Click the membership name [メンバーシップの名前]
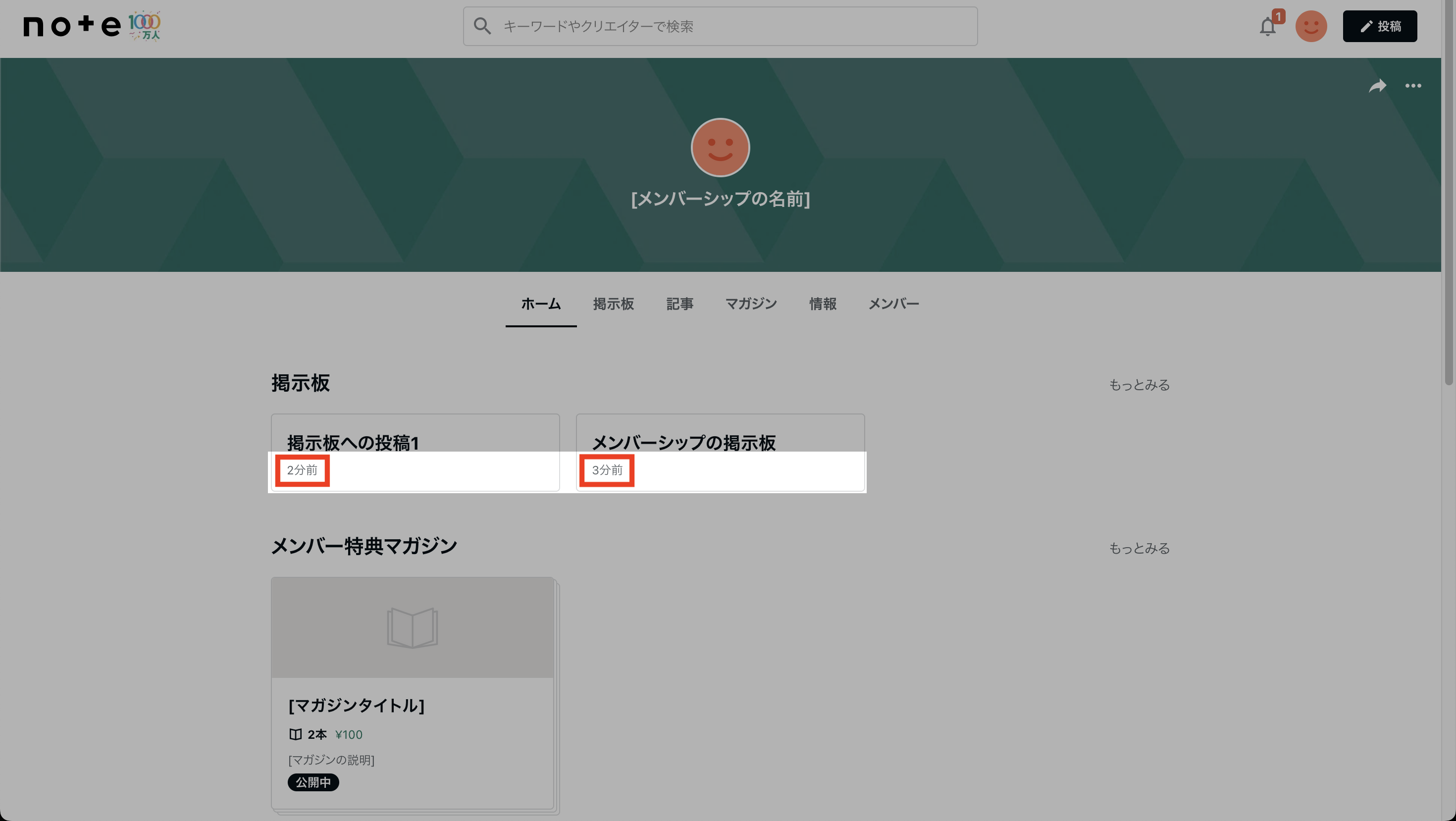The width and height of the screenshot is (1456, 821). [720, 199]
